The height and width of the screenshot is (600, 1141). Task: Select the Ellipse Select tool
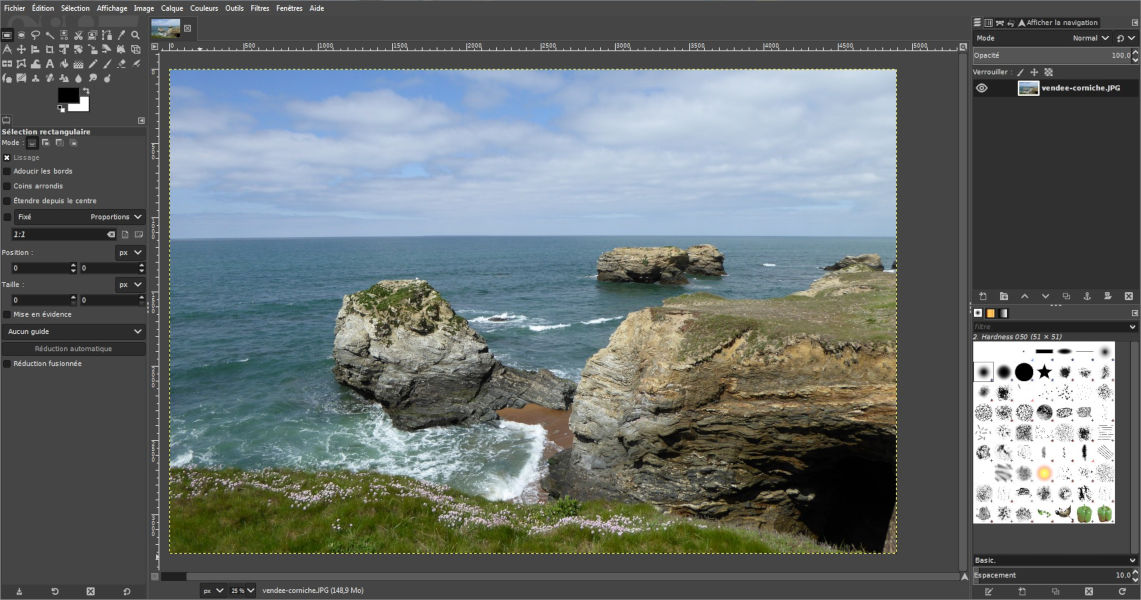21,35
